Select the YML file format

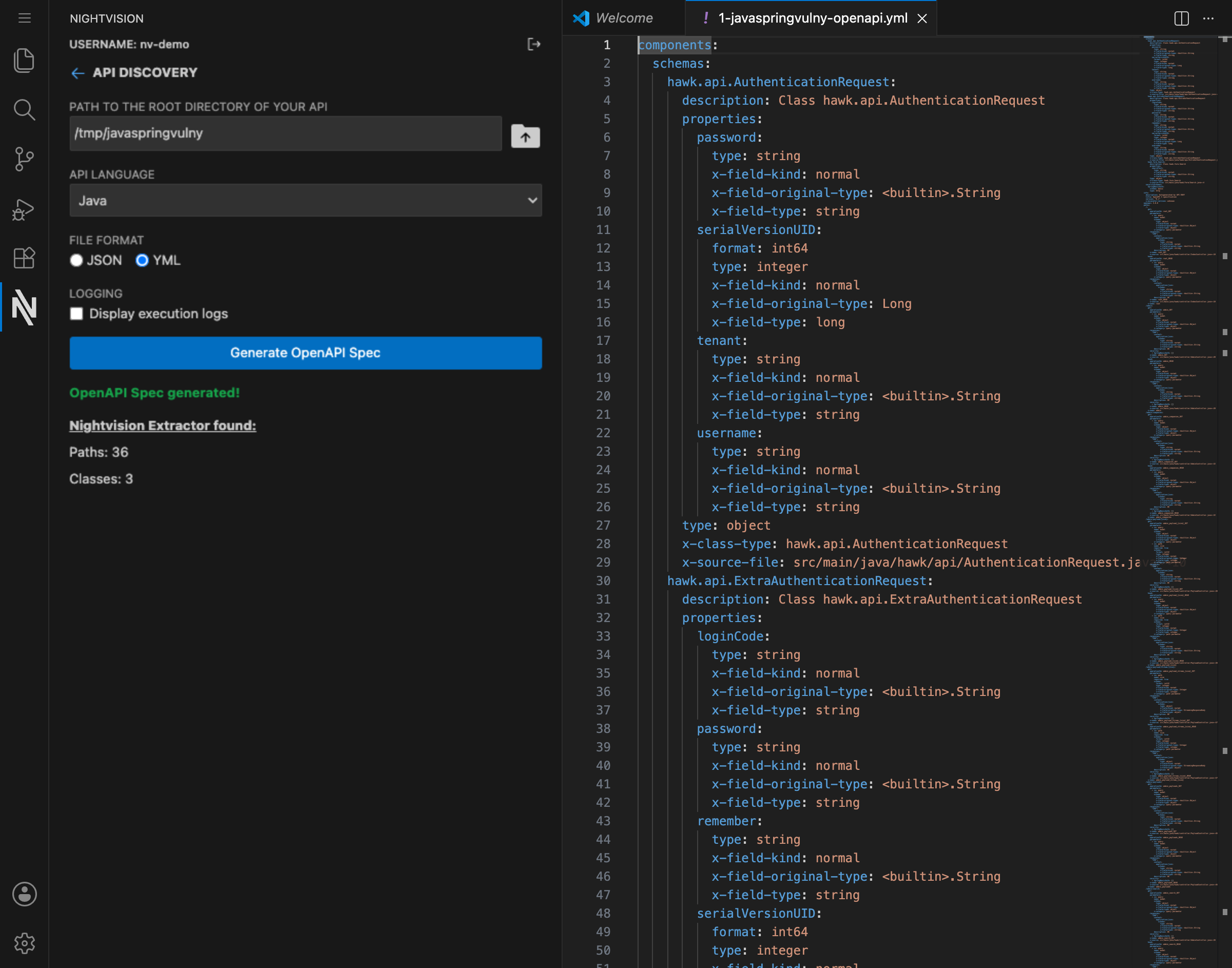coord(142,260)
